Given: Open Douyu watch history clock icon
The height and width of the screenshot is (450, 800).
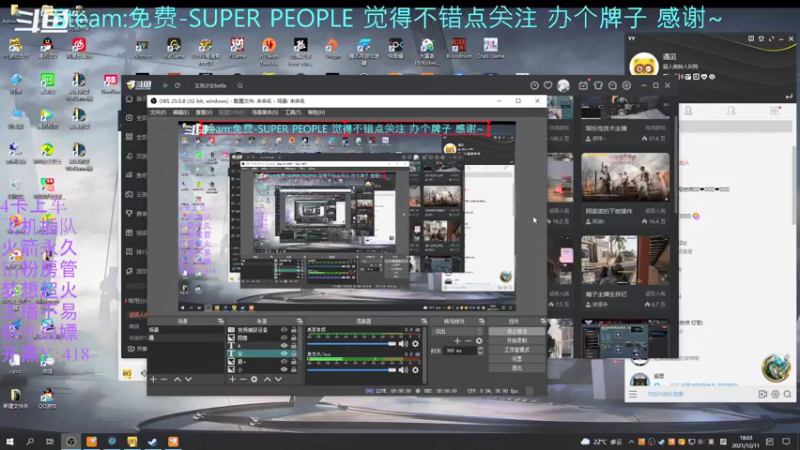Looking at the screenshot, I should click(x=534, y=86).
